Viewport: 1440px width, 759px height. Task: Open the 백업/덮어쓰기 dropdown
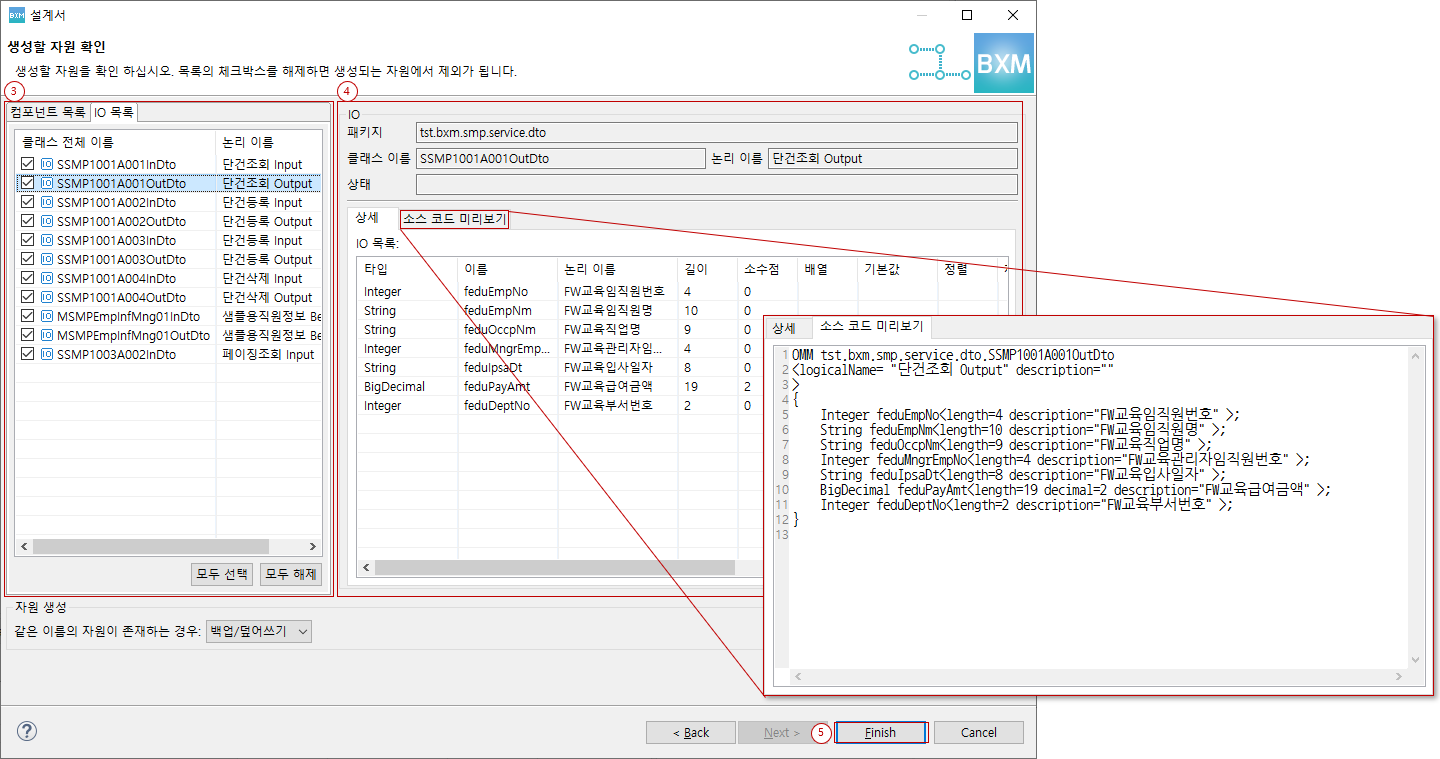[x=257, y=631]
